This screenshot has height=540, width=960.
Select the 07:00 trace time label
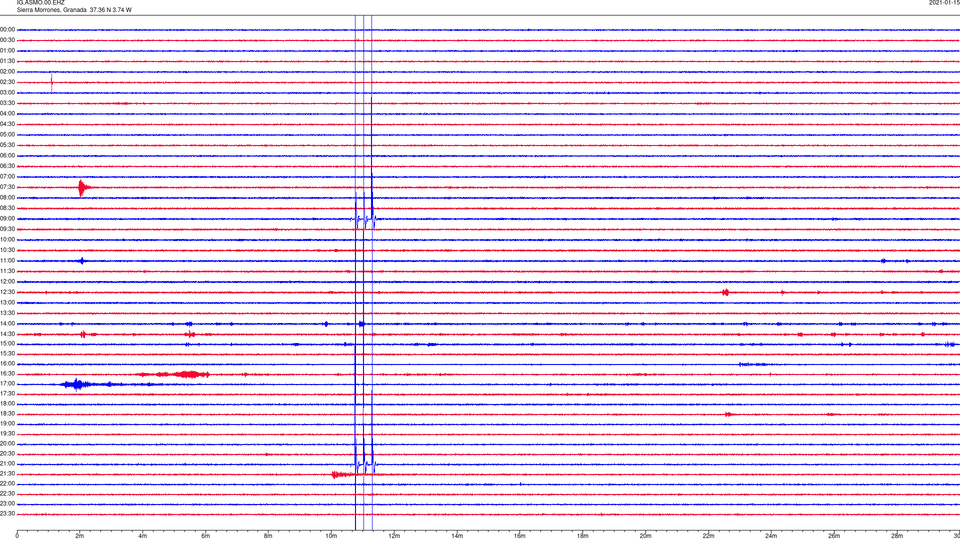7,177
